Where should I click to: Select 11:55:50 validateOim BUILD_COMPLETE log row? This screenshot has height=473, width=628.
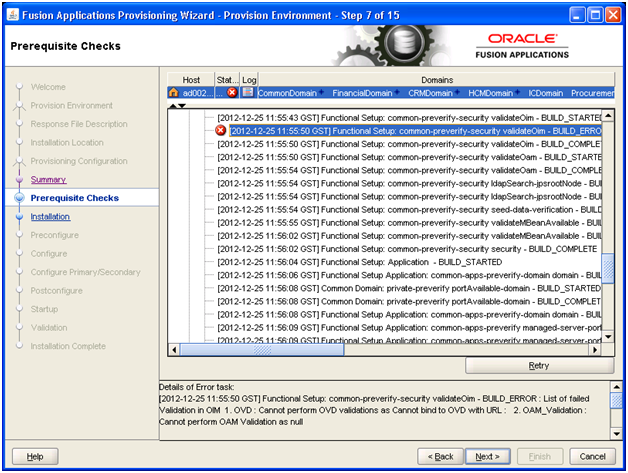409,144
